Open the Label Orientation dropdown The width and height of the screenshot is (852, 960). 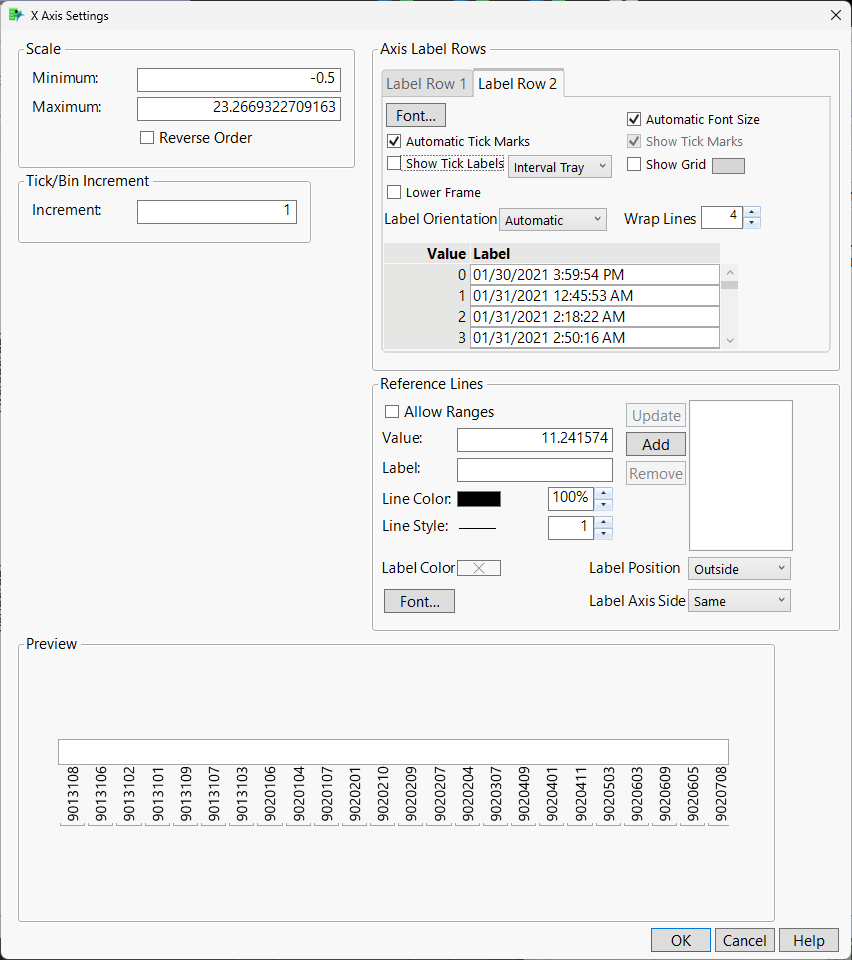coord(553,220)
